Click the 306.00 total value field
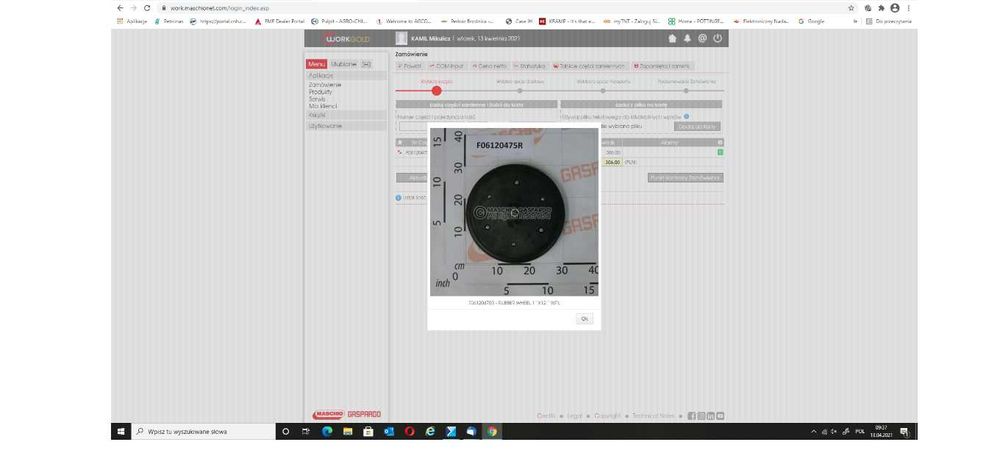The image size is (1000, 459). (612, 162)
